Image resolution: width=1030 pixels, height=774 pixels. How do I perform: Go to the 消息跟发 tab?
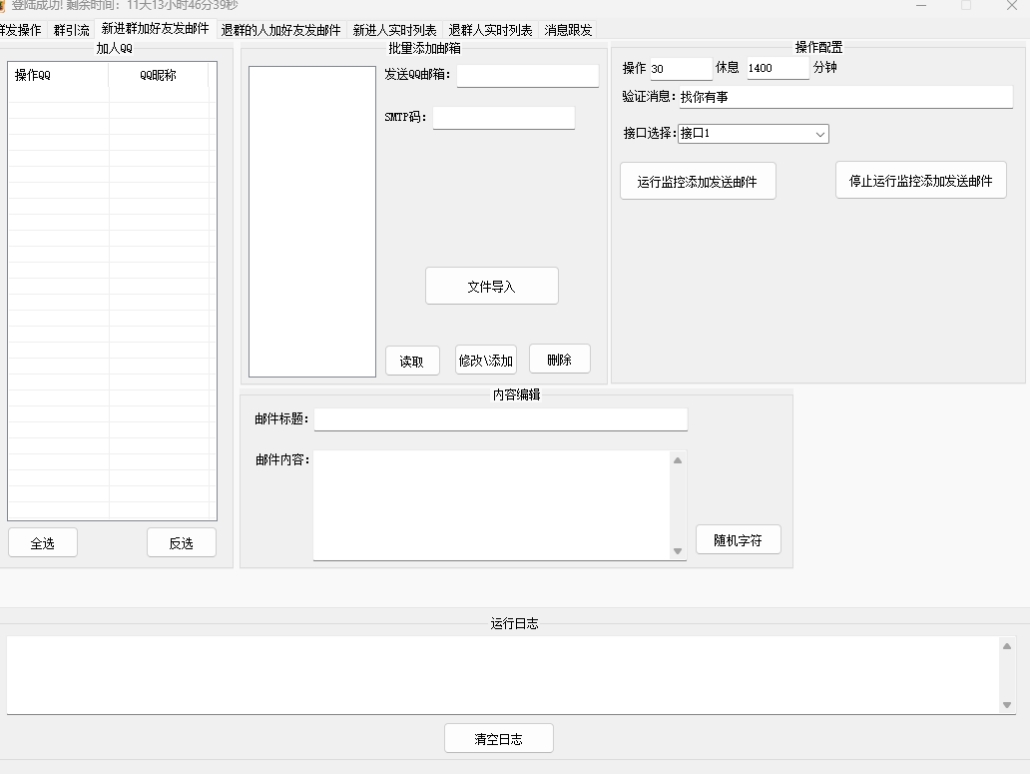pos(568,30)
